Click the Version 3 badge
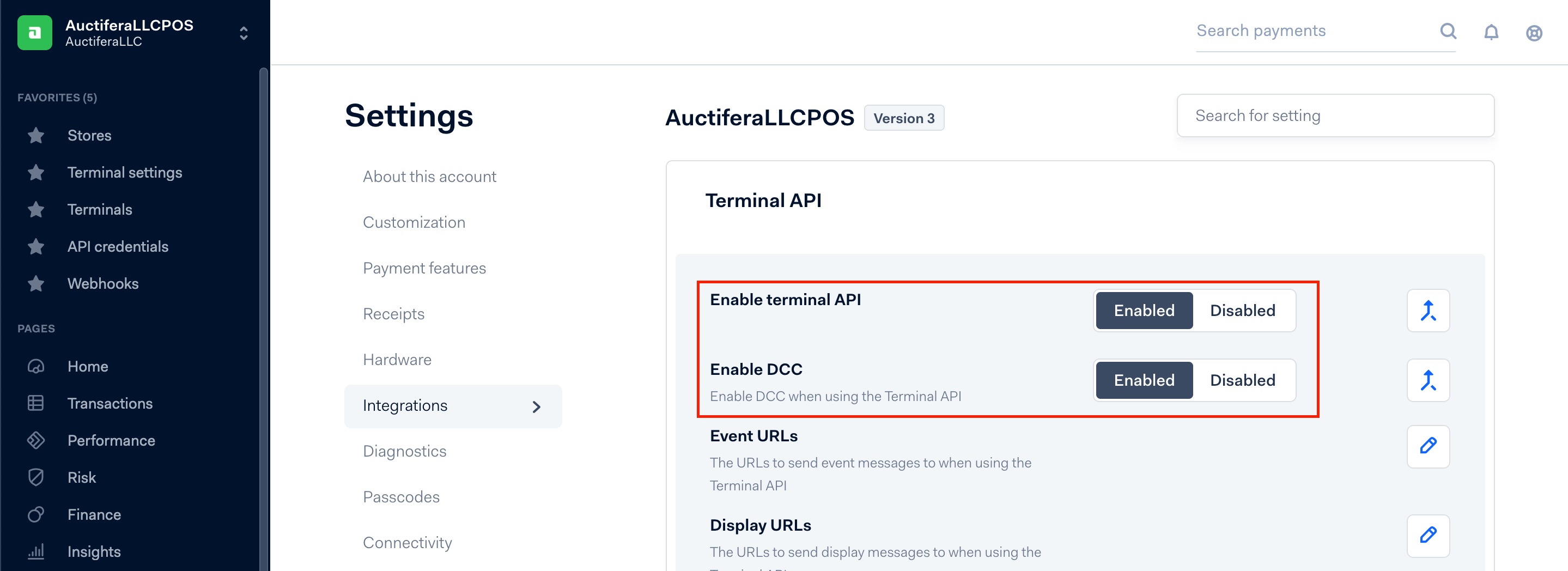Image resolution: width=1568 pixels, height=571 pixels. [x=904, y=118]
